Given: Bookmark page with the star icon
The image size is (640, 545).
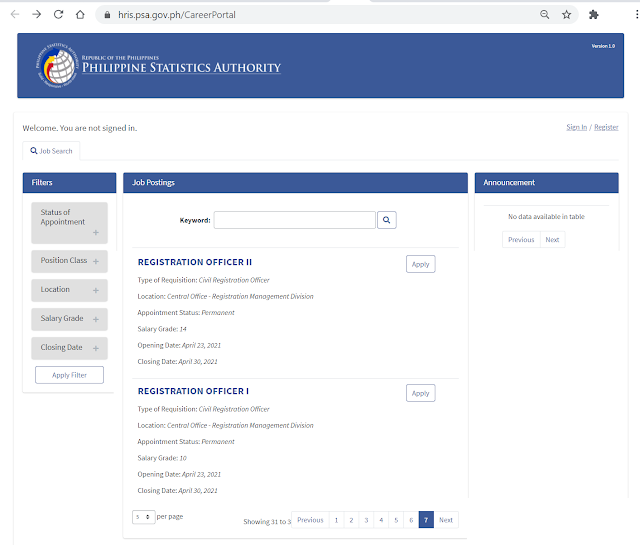Looking at the screenshot, I should 567,15.
